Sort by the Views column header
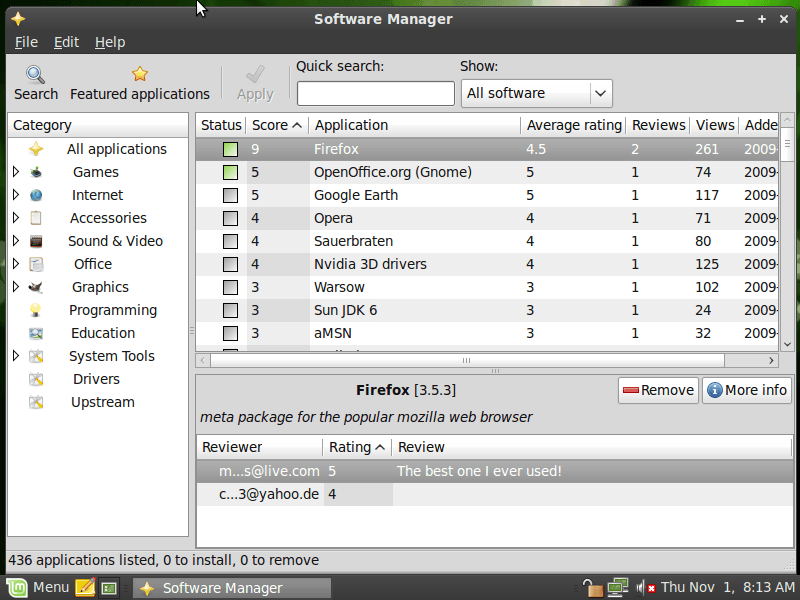 point(715,125)
